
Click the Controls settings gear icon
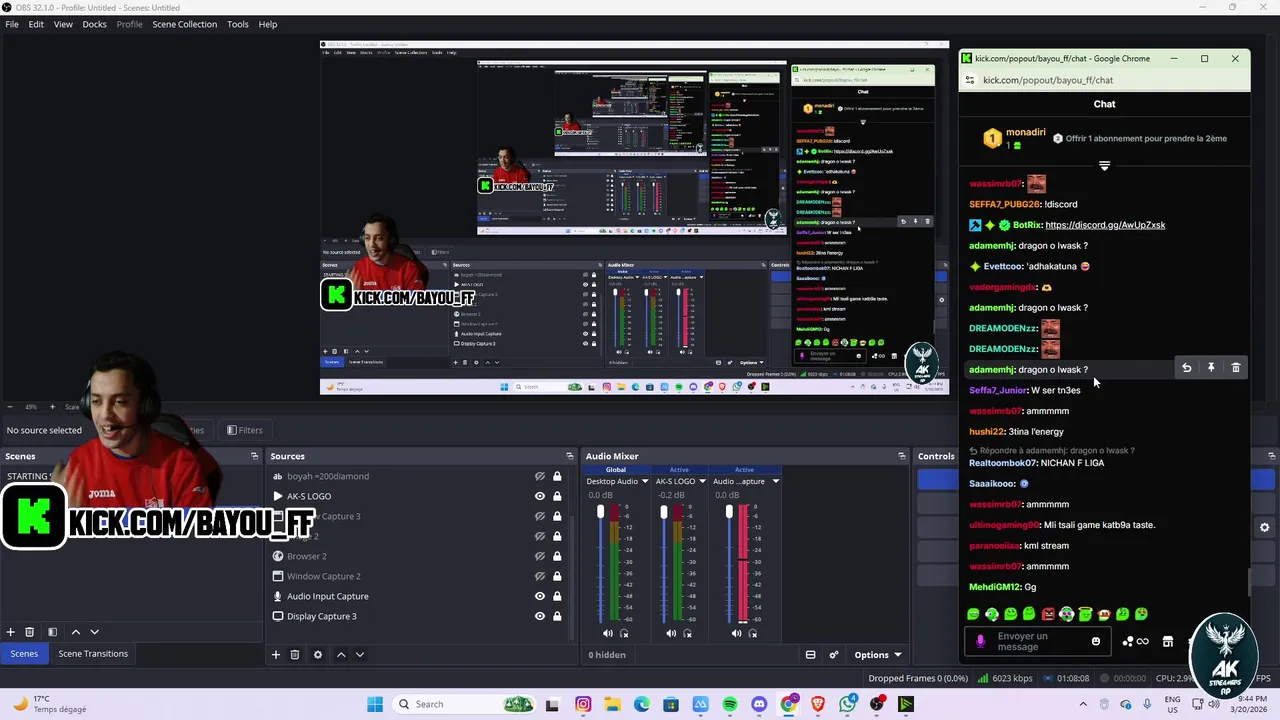1264,527
